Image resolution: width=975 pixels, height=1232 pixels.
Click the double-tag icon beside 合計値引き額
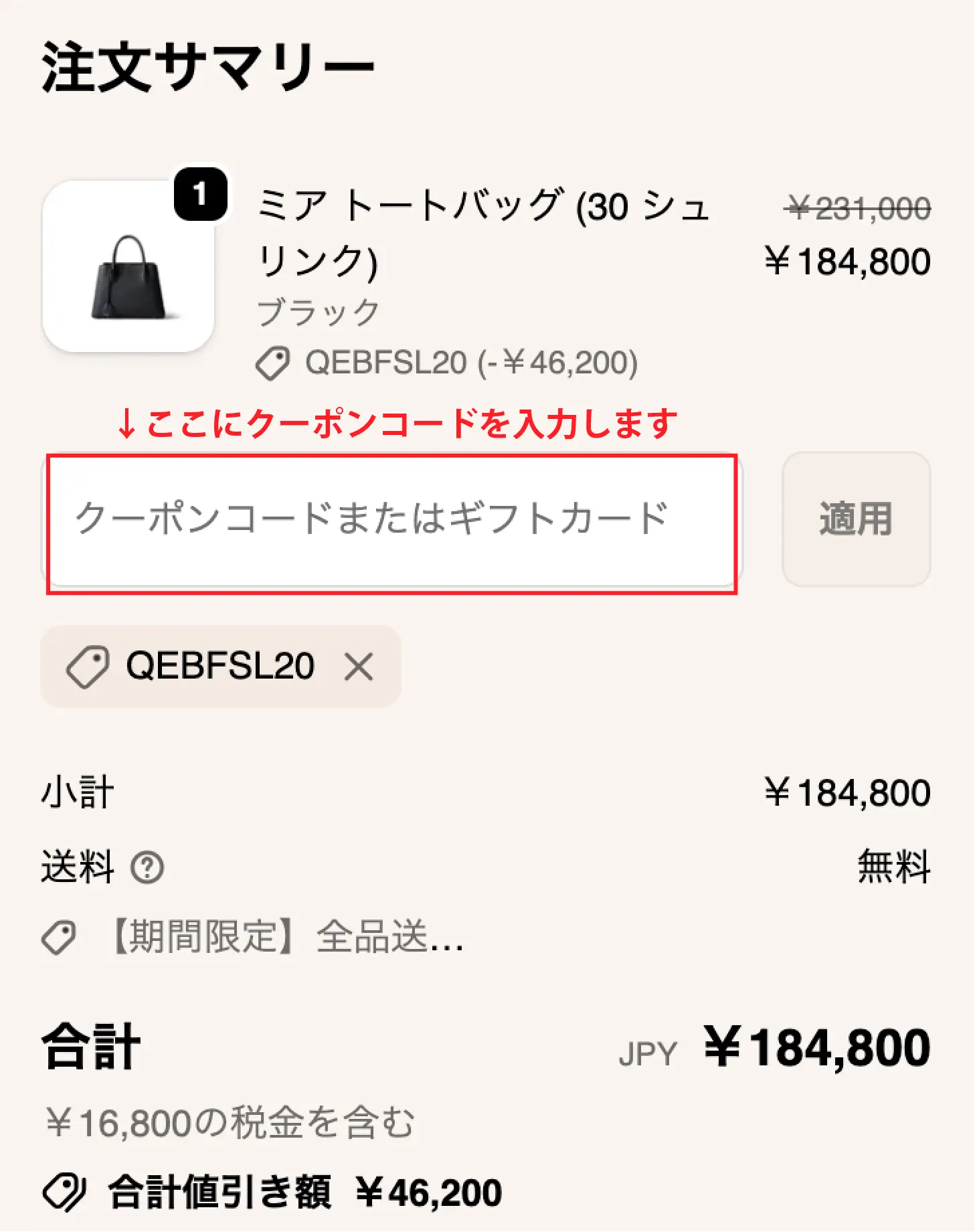point(64,1192)
